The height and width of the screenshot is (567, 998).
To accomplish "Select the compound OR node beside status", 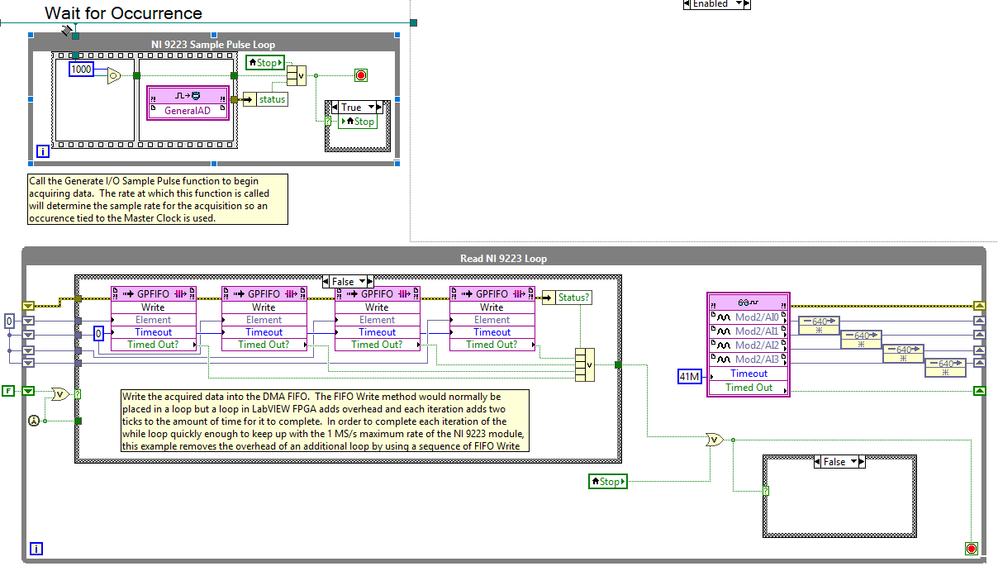I will click(297, 76).
